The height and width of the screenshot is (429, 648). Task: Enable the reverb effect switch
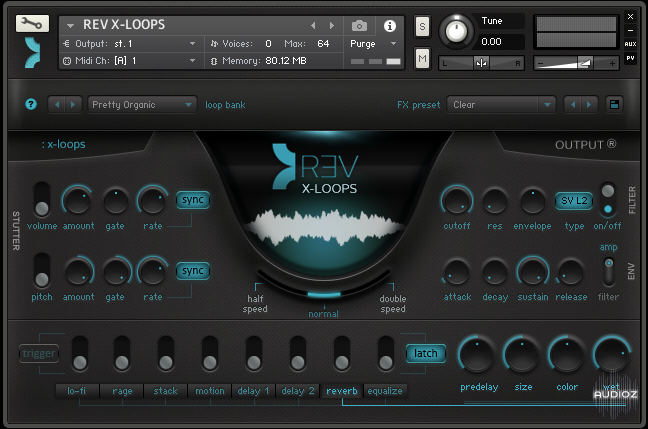point(342,353)
